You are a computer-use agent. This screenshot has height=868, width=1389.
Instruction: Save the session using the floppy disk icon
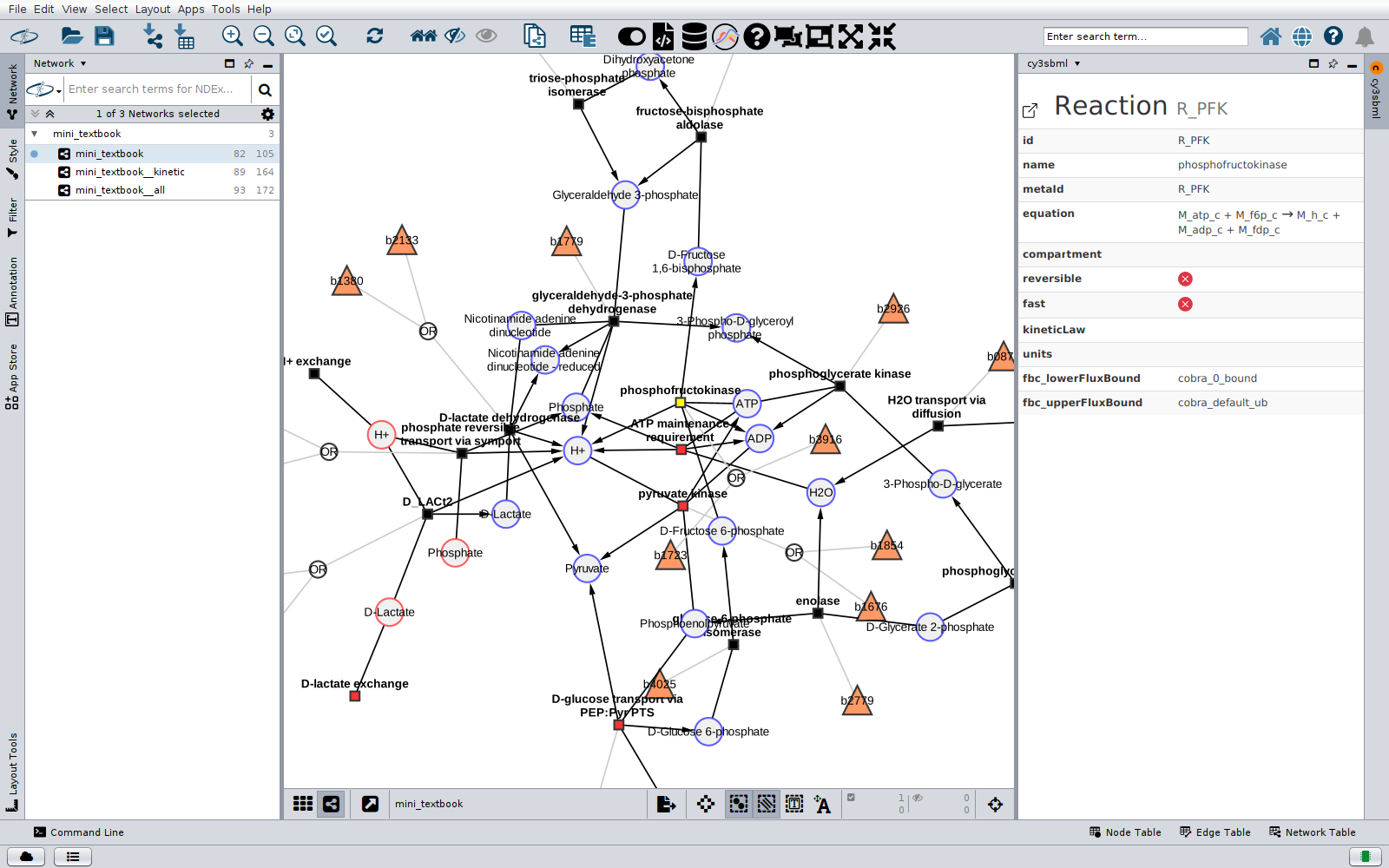[104, 36]
